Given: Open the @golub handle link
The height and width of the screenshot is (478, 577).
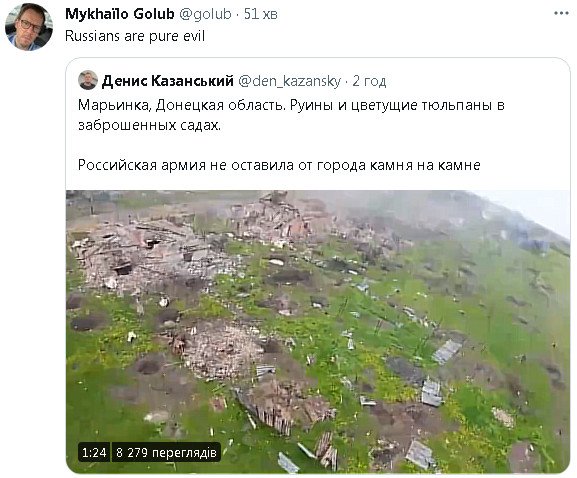Looking at the screenshot, I should (205, 14).
